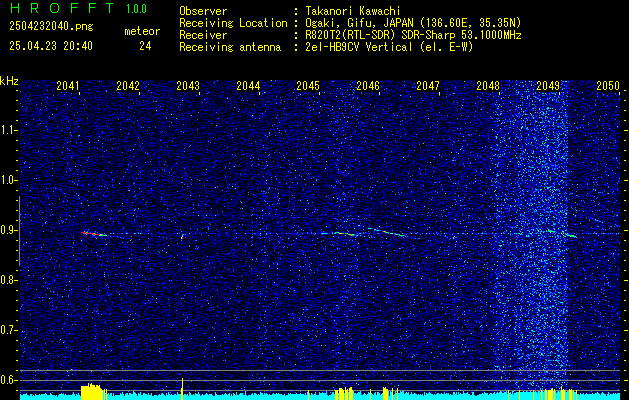The height and width of the screenshot is (400, 629).
Task: Click the red meteor echo near 2041
Action: point(93,234)
